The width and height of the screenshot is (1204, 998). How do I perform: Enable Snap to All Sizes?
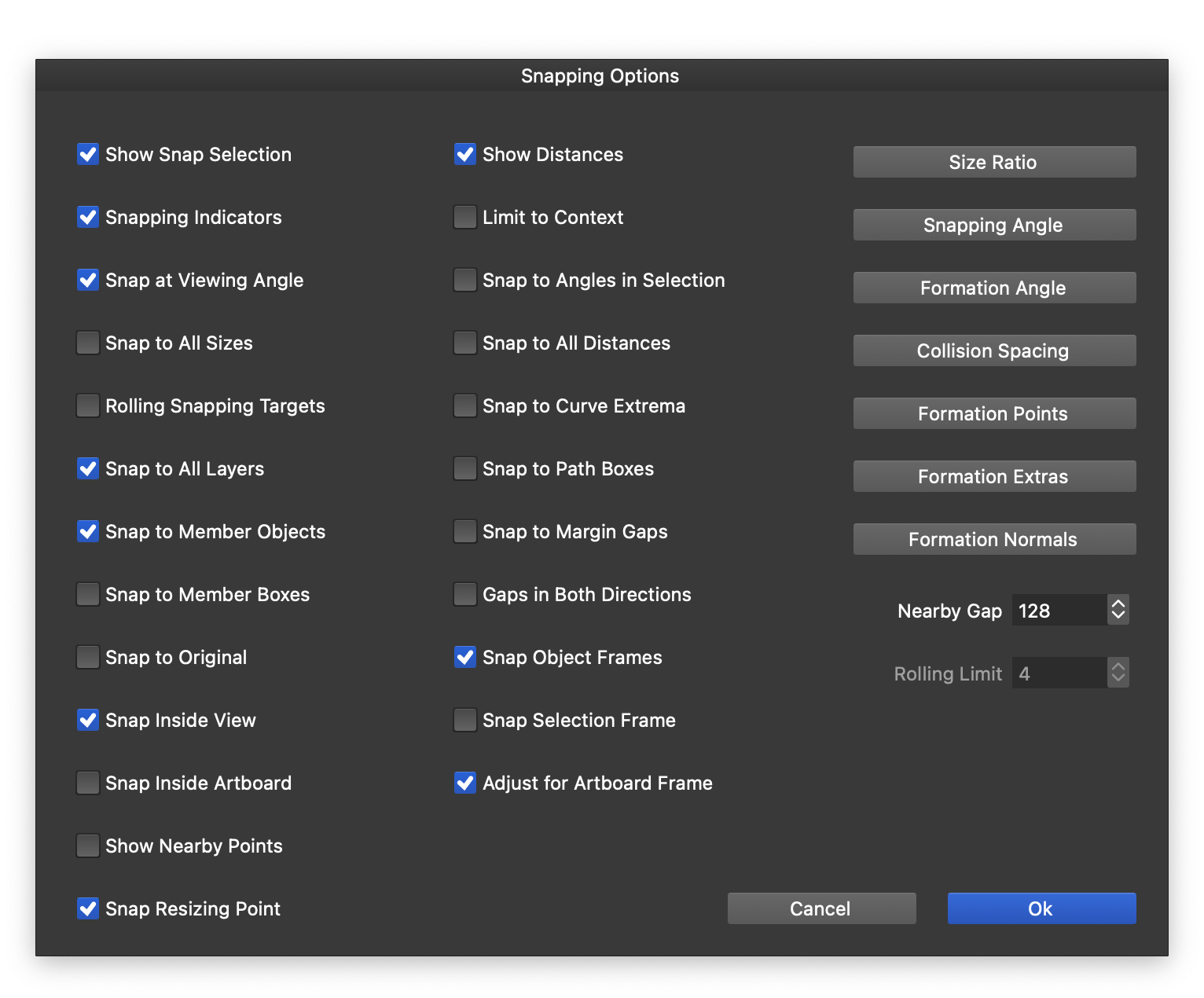[88, 343]
